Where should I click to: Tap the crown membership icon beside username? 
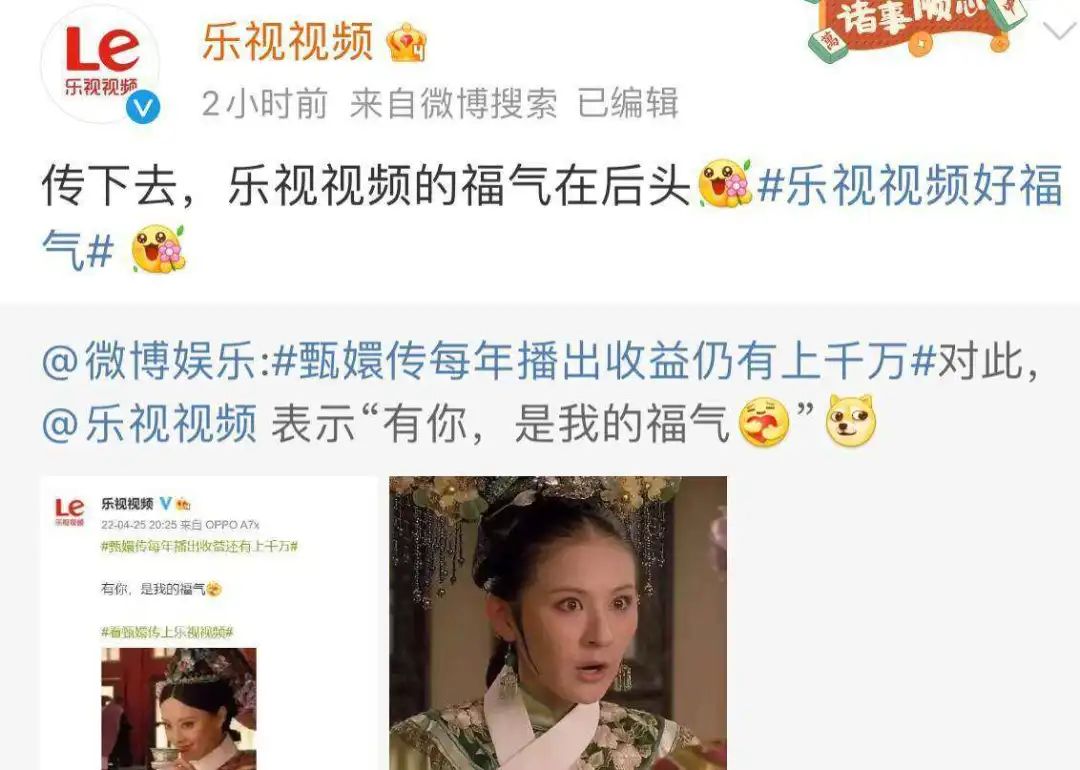pyautogui.click(x=406, y=42)
